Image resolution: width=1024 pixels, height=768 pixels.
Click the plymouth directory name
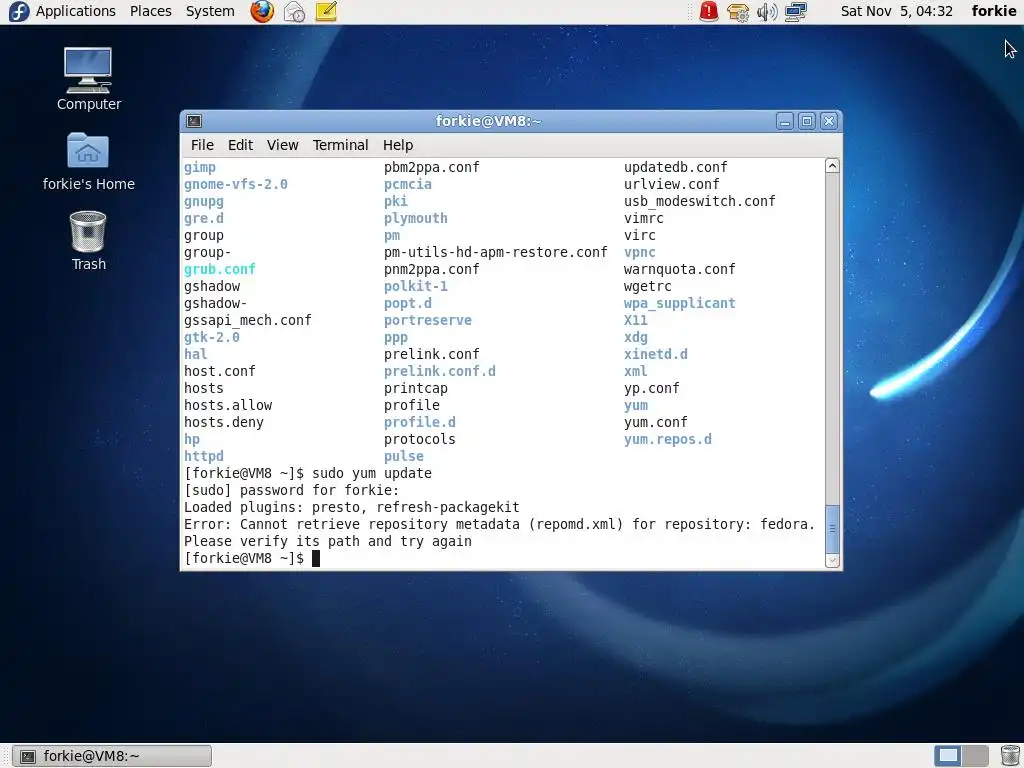point(415,218)
